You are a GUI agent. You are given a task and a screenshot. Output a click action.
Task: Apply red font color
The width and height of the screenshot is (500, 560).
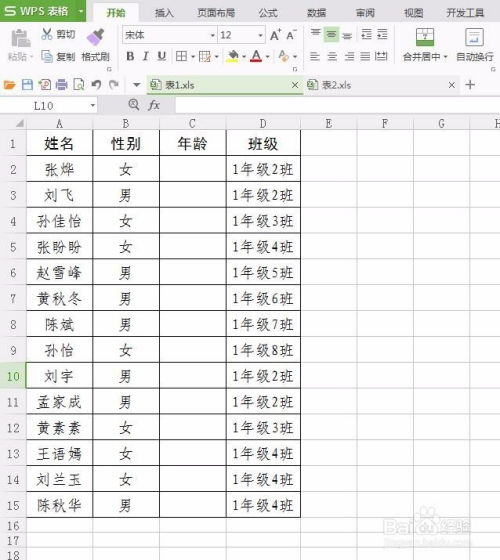tap(256, 56)
